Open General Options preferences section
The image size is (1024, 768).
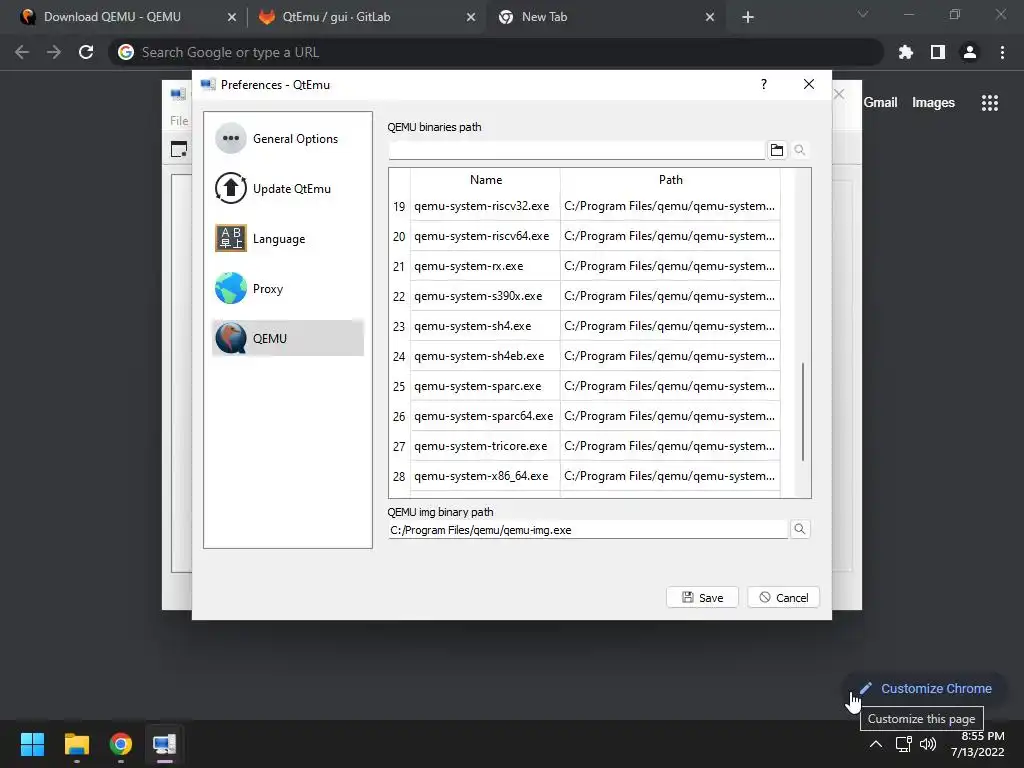[287, 138]
